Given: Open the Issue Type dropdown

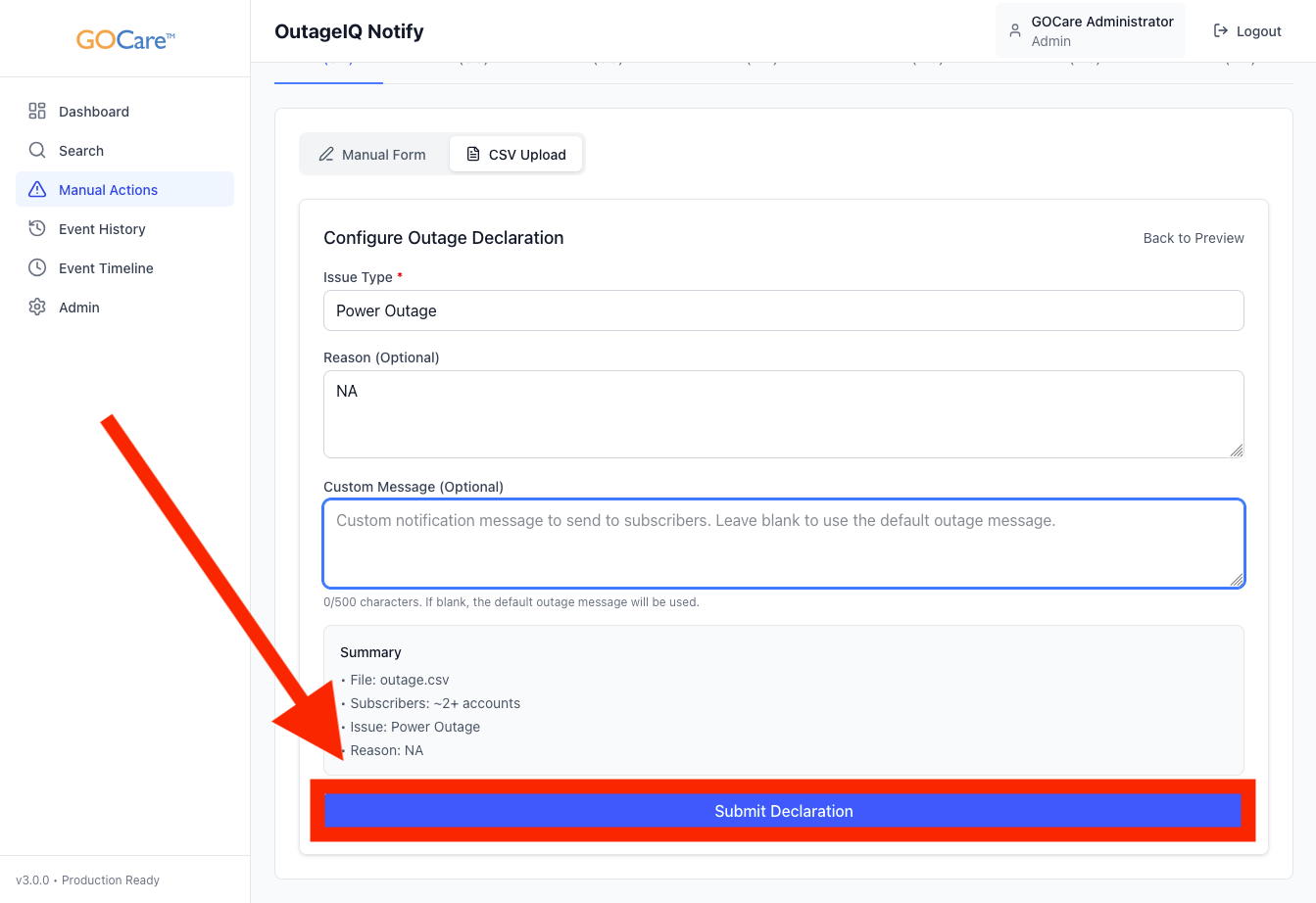Looking at the screenshot, I should [x=783, y=310].
